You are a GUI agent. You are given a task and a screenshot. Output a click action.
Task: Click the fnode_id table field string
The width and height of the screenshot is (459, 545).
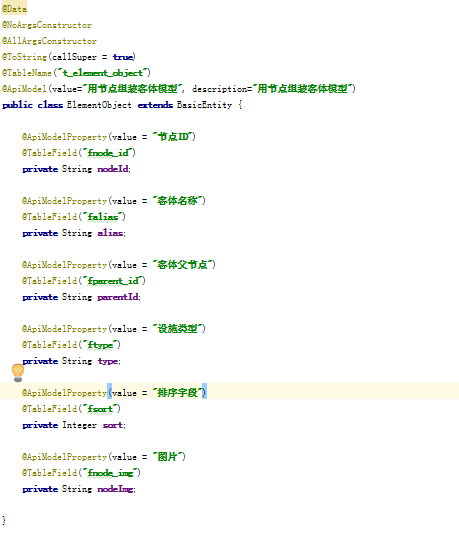pos(108,153)
